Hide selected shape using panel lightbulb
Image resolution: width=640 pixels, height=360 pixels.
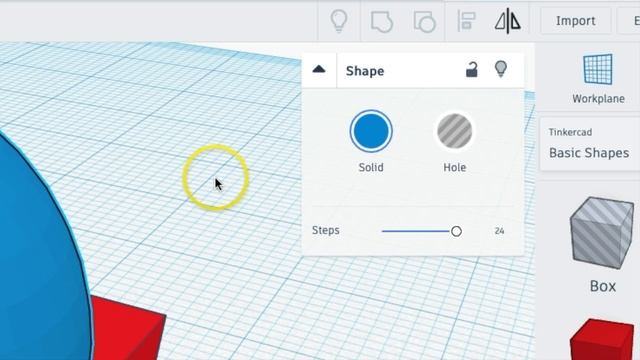coord(501,69)
